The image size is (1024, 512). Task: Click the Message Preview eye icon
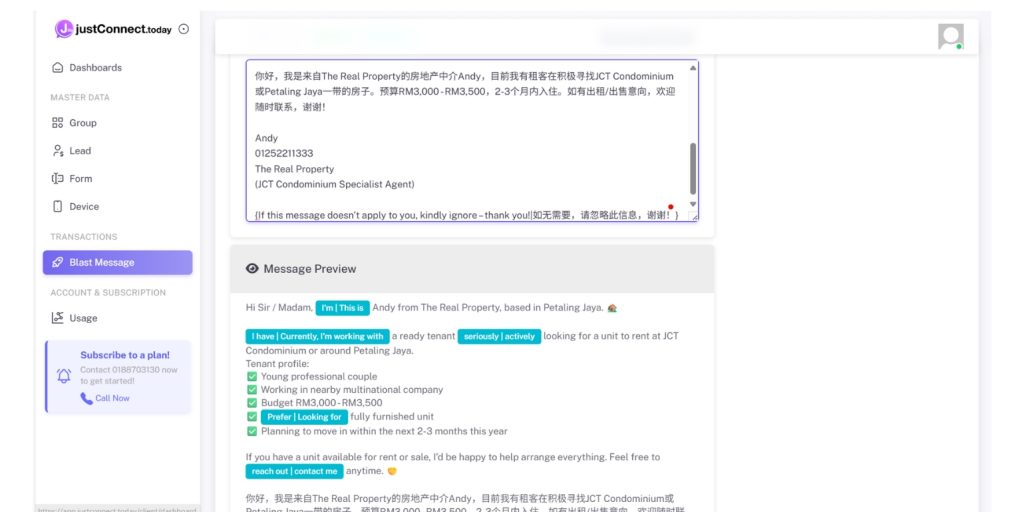[252, 268]
